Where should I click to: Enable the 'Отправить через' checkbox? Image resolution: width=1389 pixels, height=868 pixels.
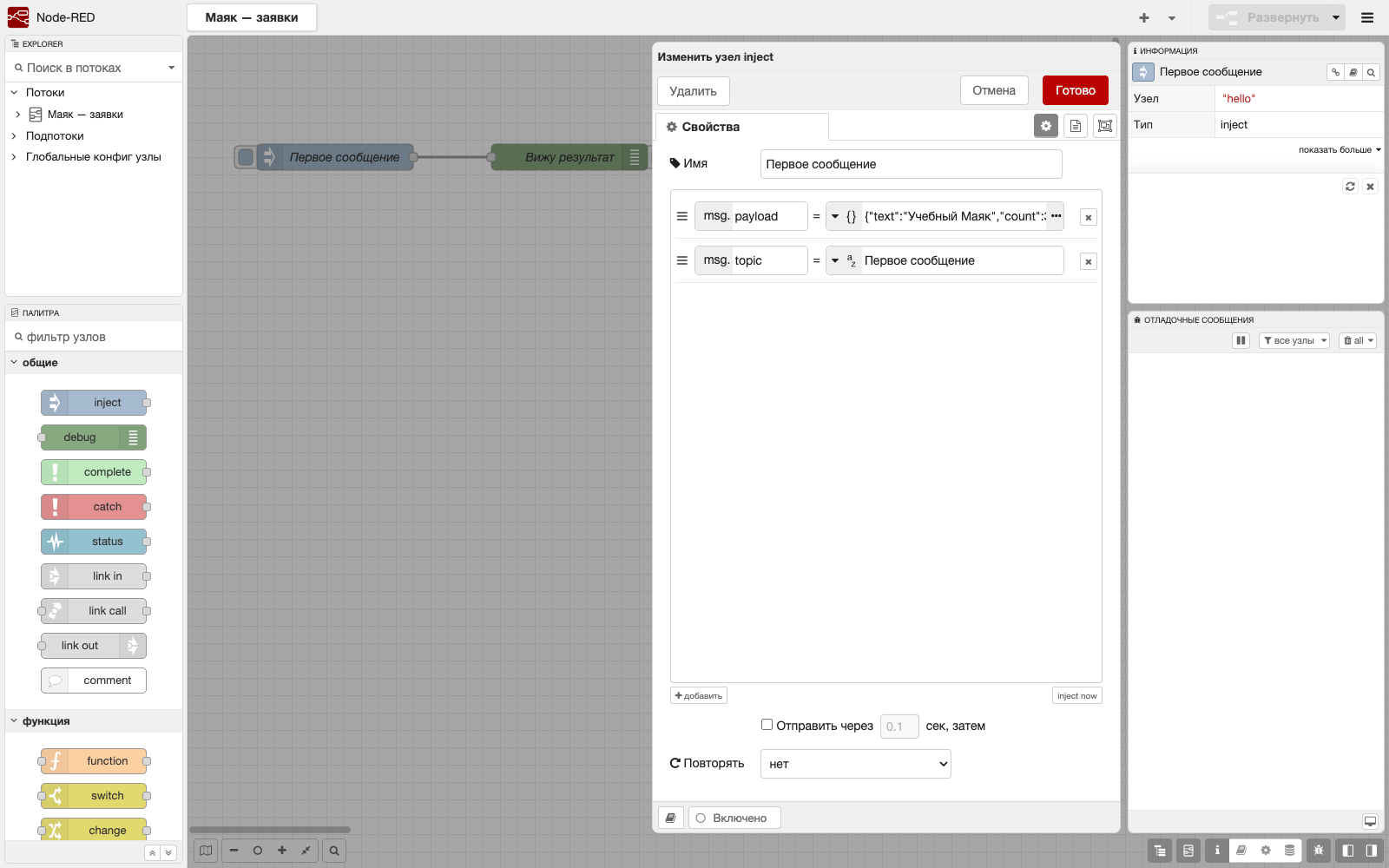(767, 725)
